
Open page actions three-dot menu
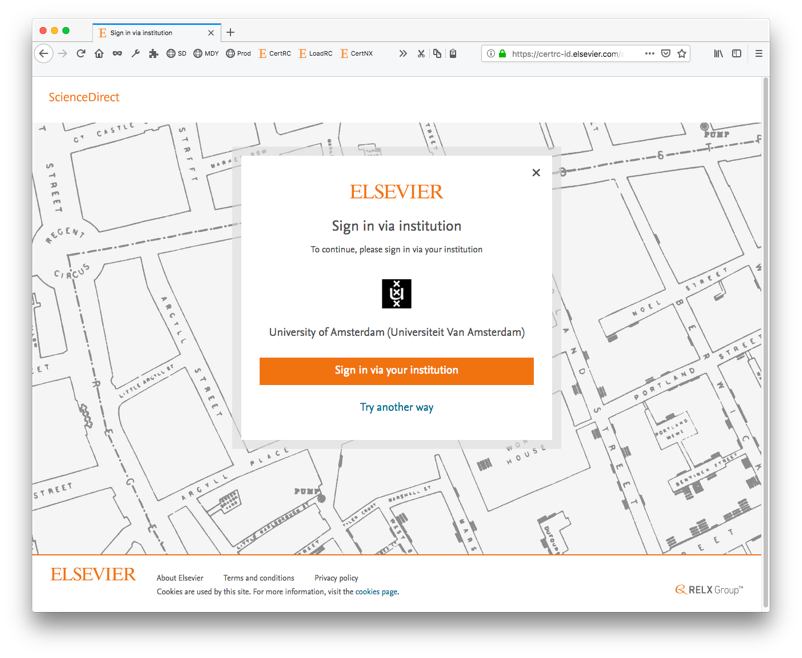pos(650,53)
